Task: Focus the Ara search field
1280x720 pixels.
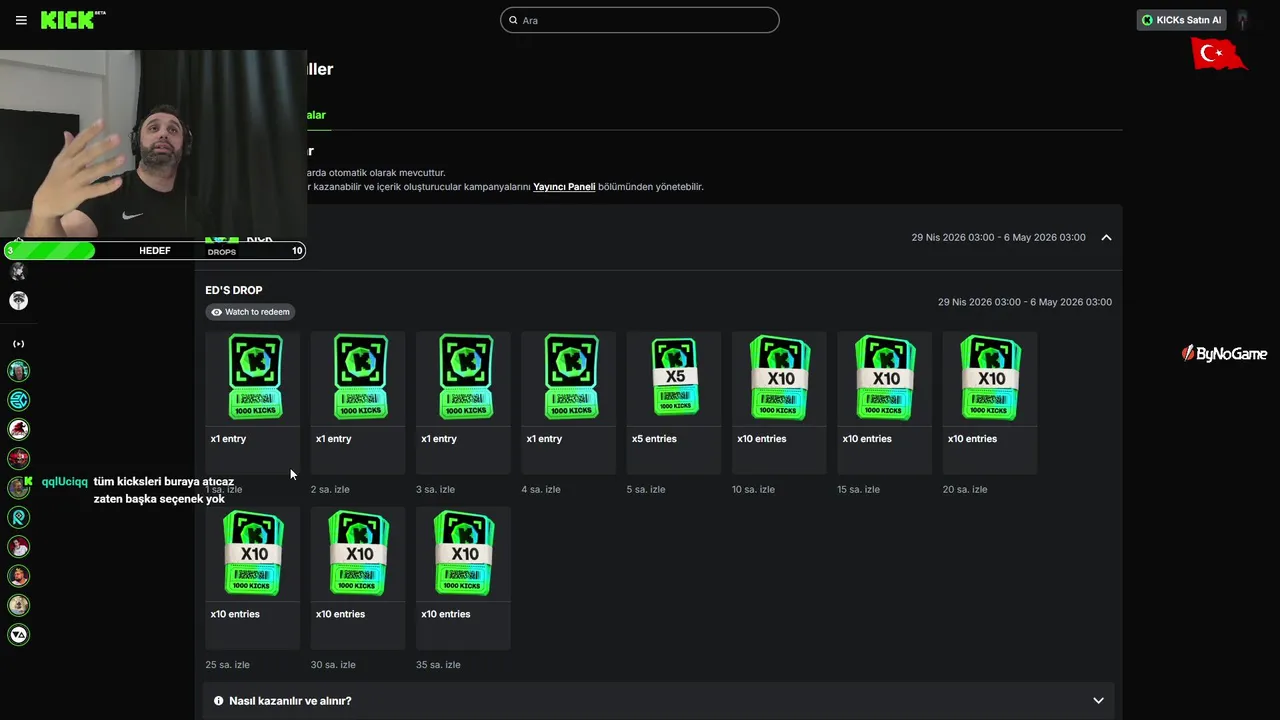Action: (640, 20)
